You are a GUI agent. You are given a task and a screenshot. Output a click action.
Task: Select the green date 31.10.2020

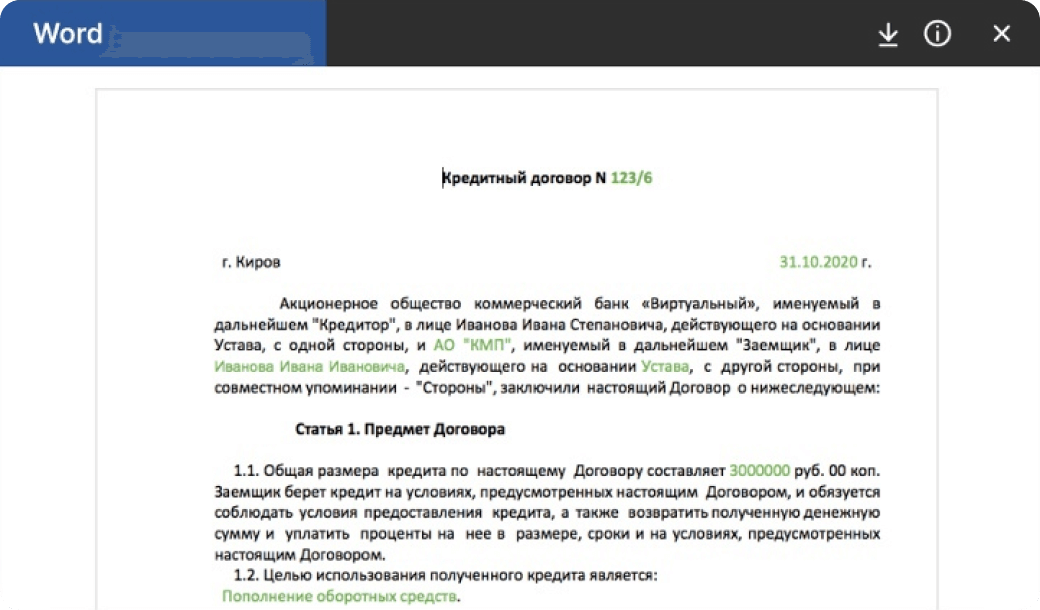(x=818, y=263)
